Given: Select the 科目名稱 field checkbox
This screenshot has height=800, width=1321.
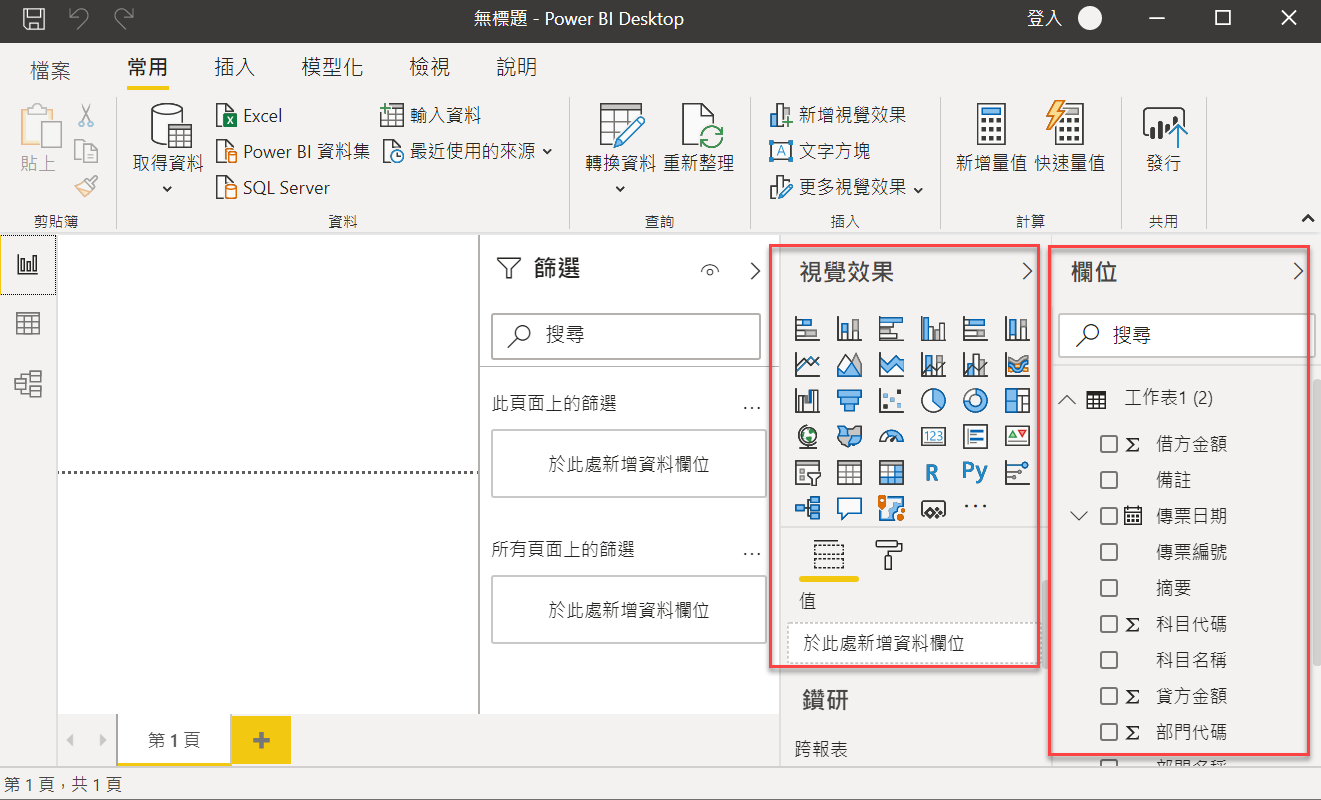Looking at the screenshot, I should [1108, 660].
